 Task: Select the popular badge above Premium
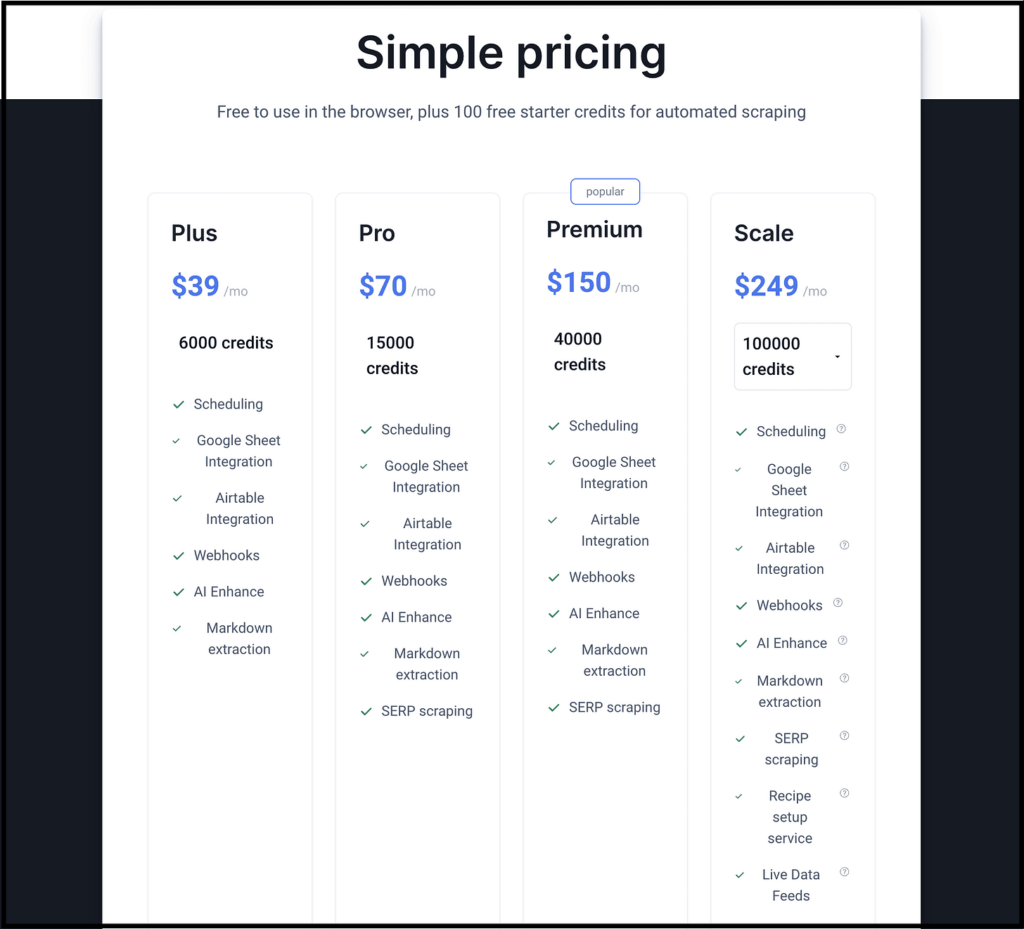605,191
